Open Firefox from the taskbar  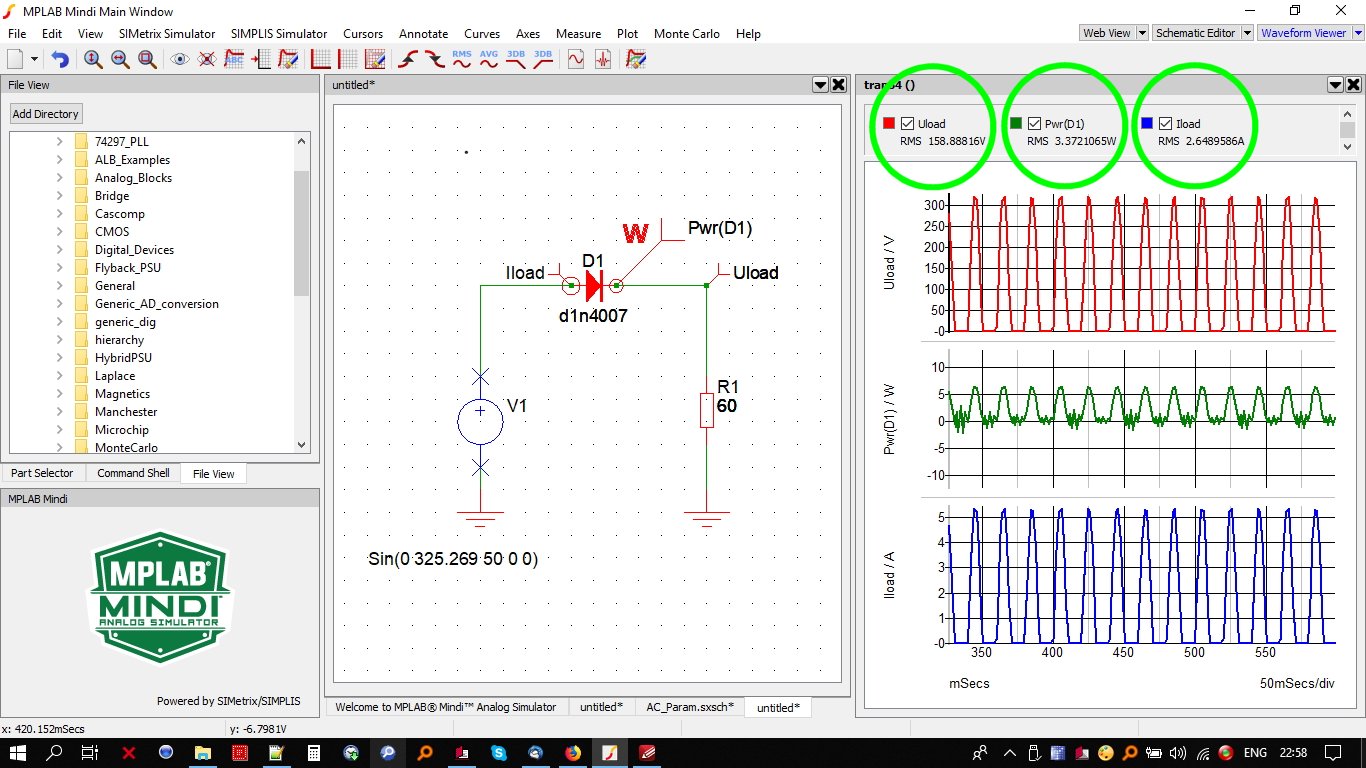[572, 752]
